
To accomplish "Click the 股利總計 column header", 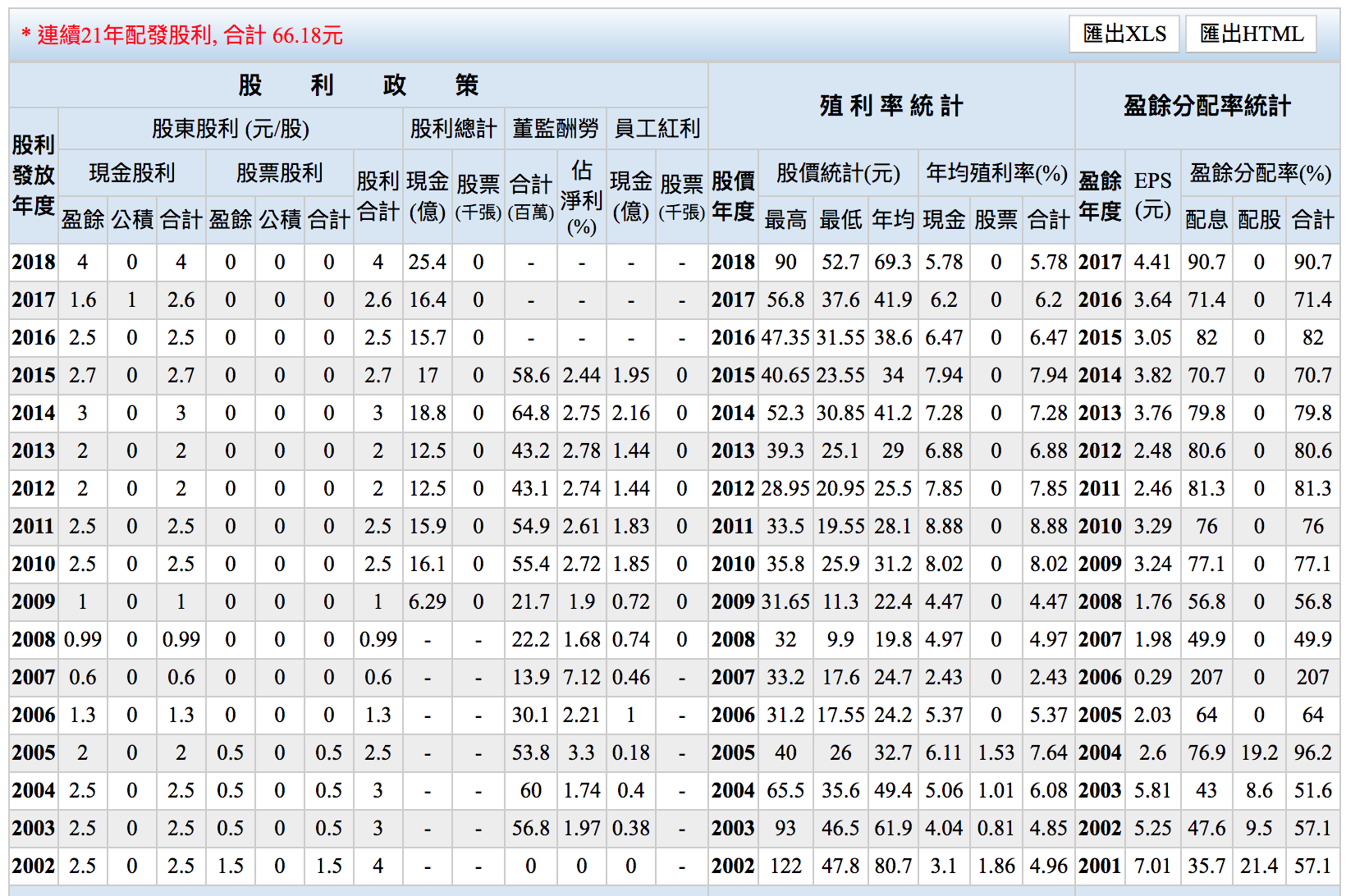I will tap(453, 129).
